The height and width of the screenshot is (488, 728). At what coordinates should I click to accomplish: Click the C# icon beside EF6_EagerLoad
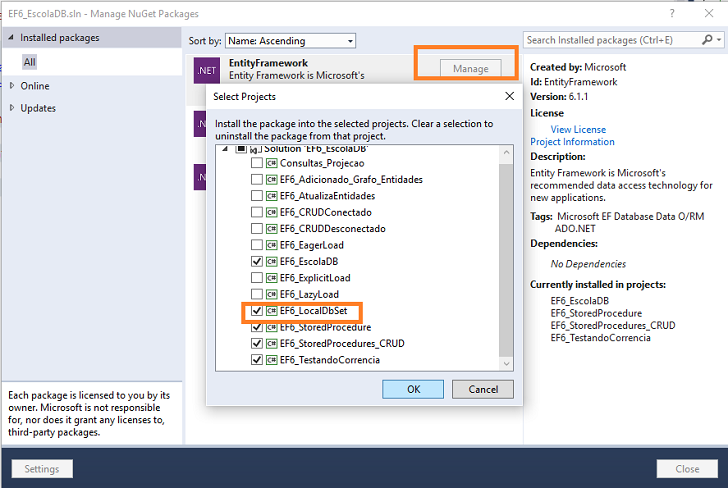272,245
